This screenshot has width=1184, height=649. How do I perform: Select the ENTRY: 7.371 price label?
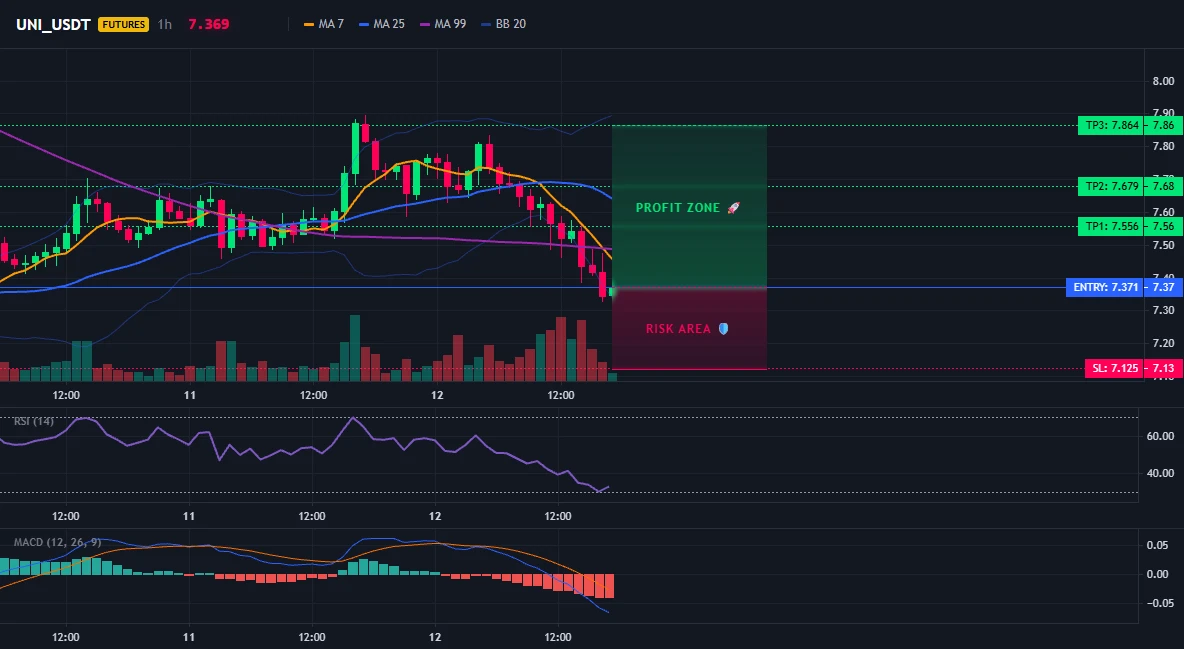click(x=1105, y=287)
